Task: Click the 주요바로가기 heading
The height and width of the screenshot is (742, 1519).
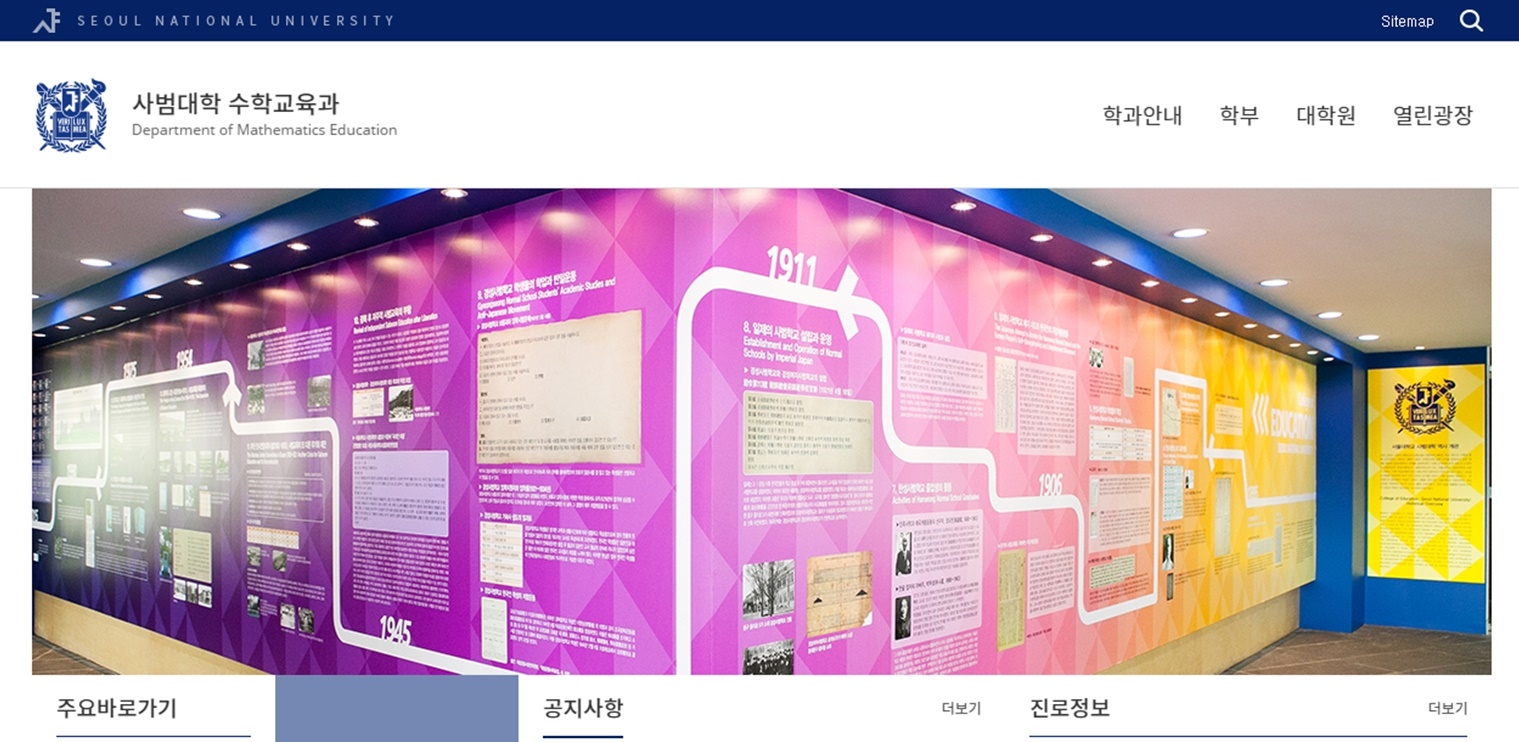Action: click(x=116, y=708)
